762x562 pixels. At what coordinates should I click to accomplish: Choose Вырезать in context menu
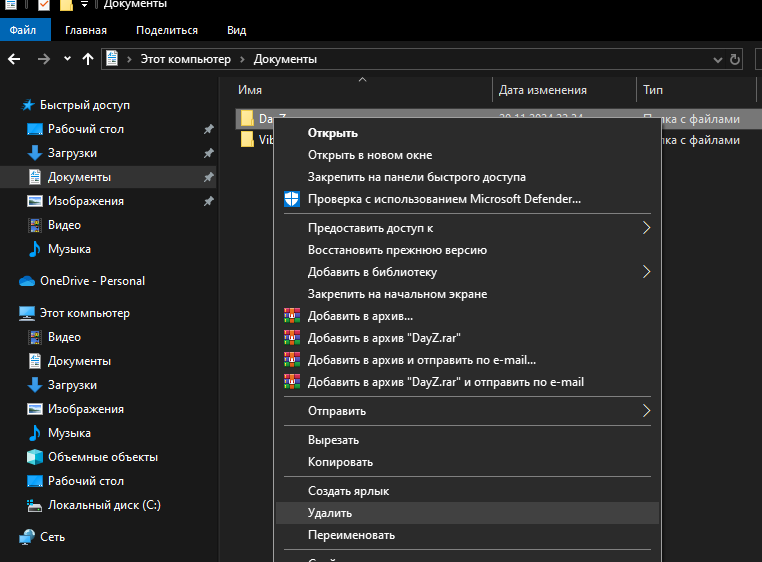pos(333,440)
